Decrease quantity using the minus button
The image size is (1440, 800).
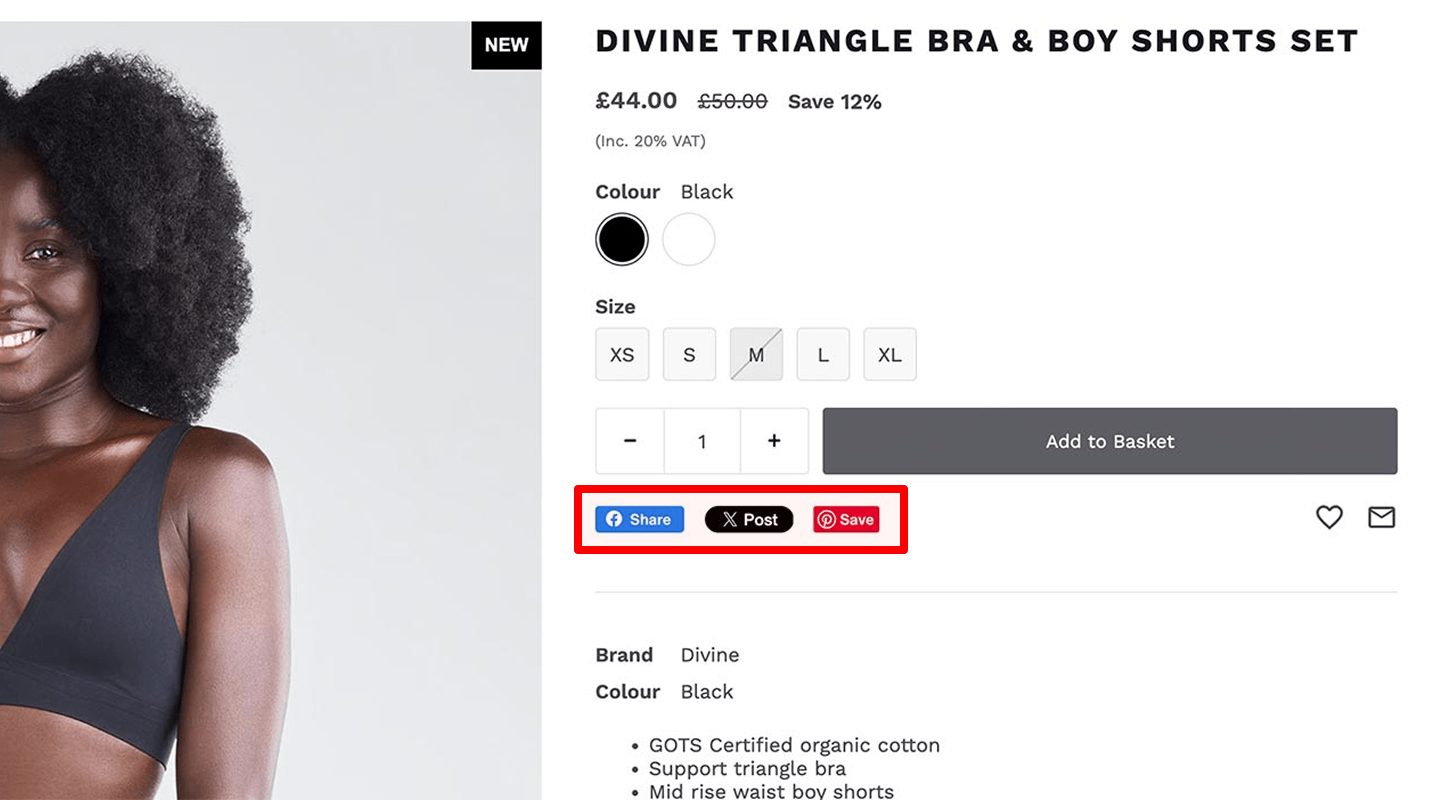(x=629, y=441)
